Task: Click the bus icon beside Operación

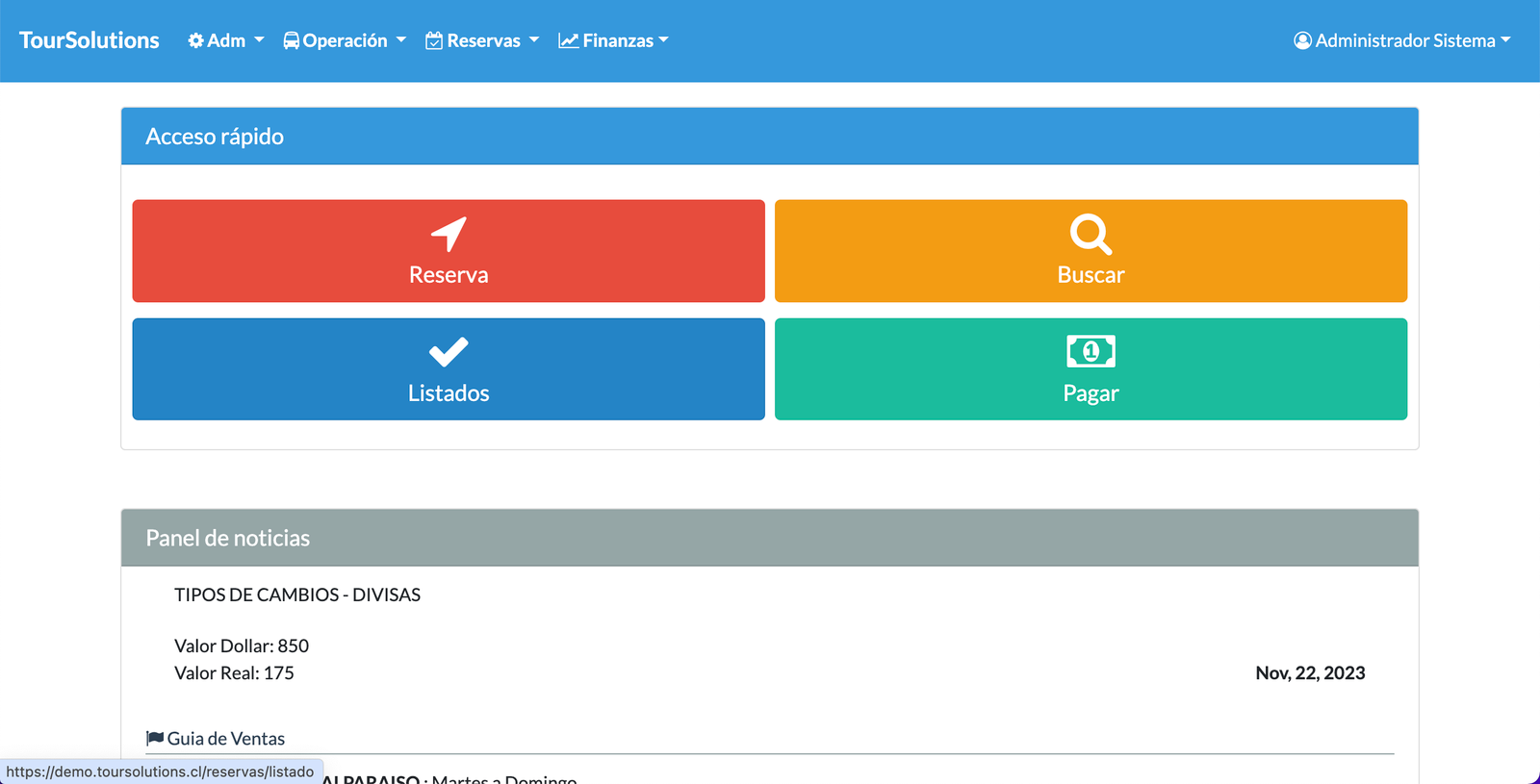Action: tap(291, 40)
